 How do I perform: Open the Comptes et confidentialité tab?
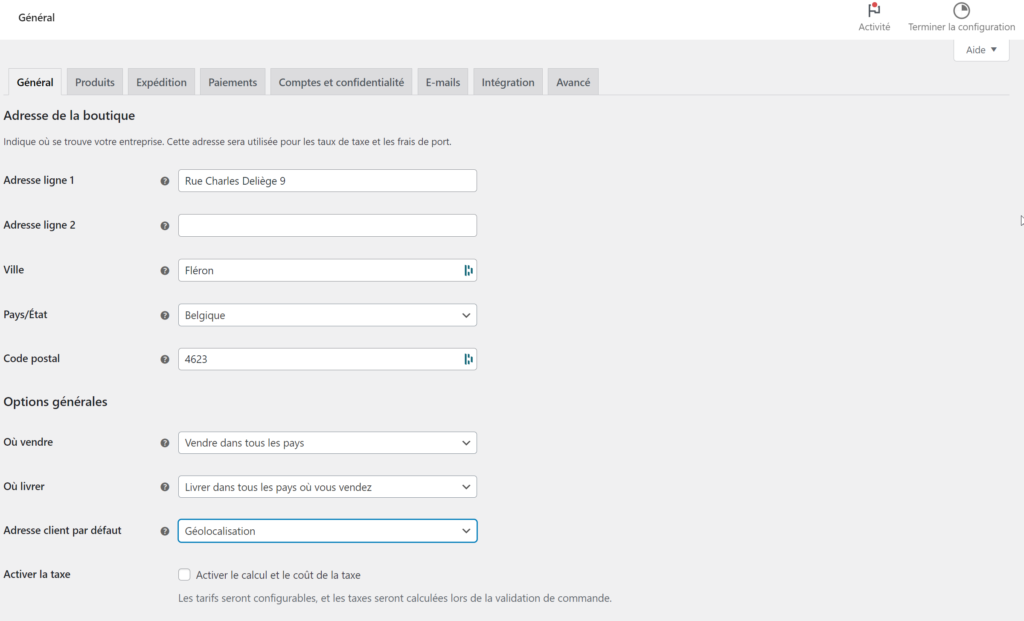(341, 82)
